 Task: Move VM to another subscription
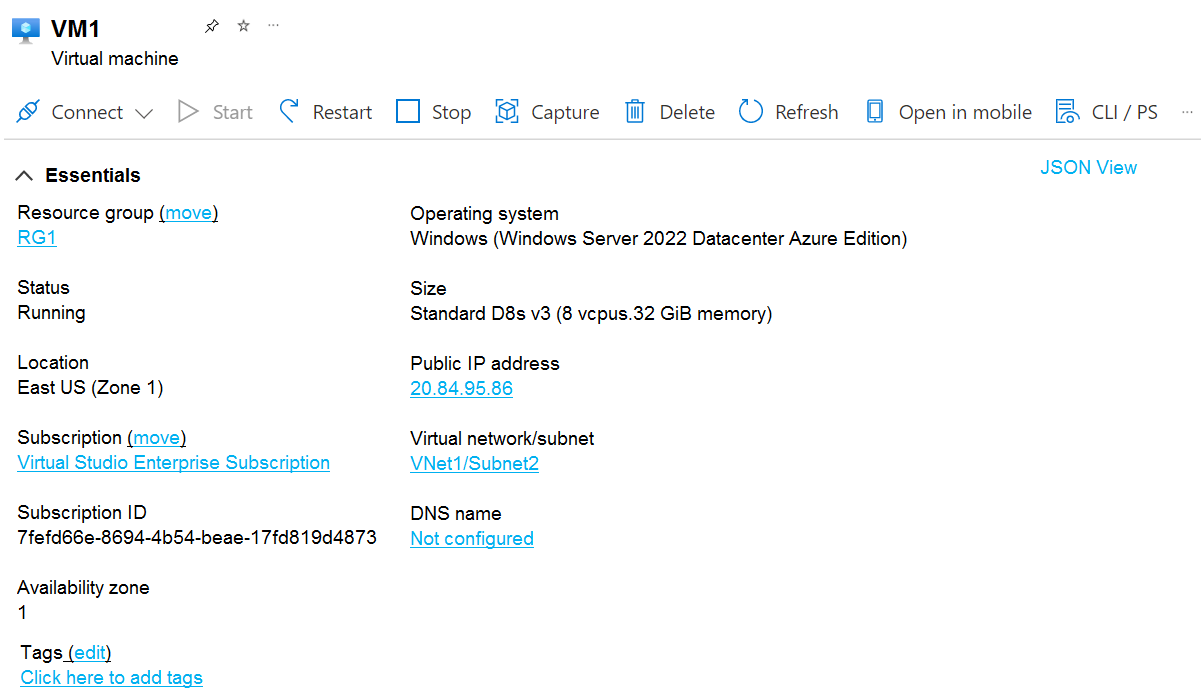click(x=157, y=438)
